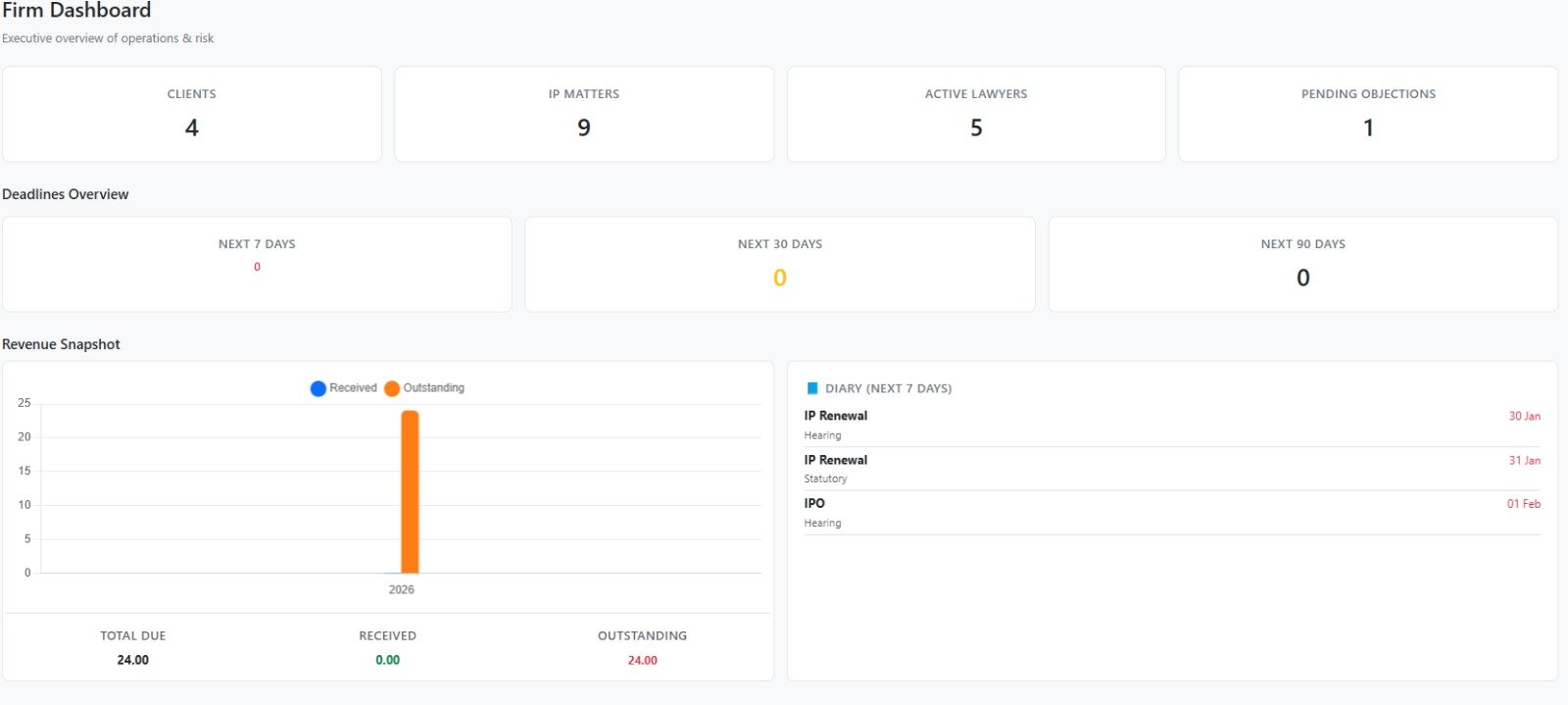
Task: Select the Next 90 Days deadline card
Action: (x=1303, y=264)
